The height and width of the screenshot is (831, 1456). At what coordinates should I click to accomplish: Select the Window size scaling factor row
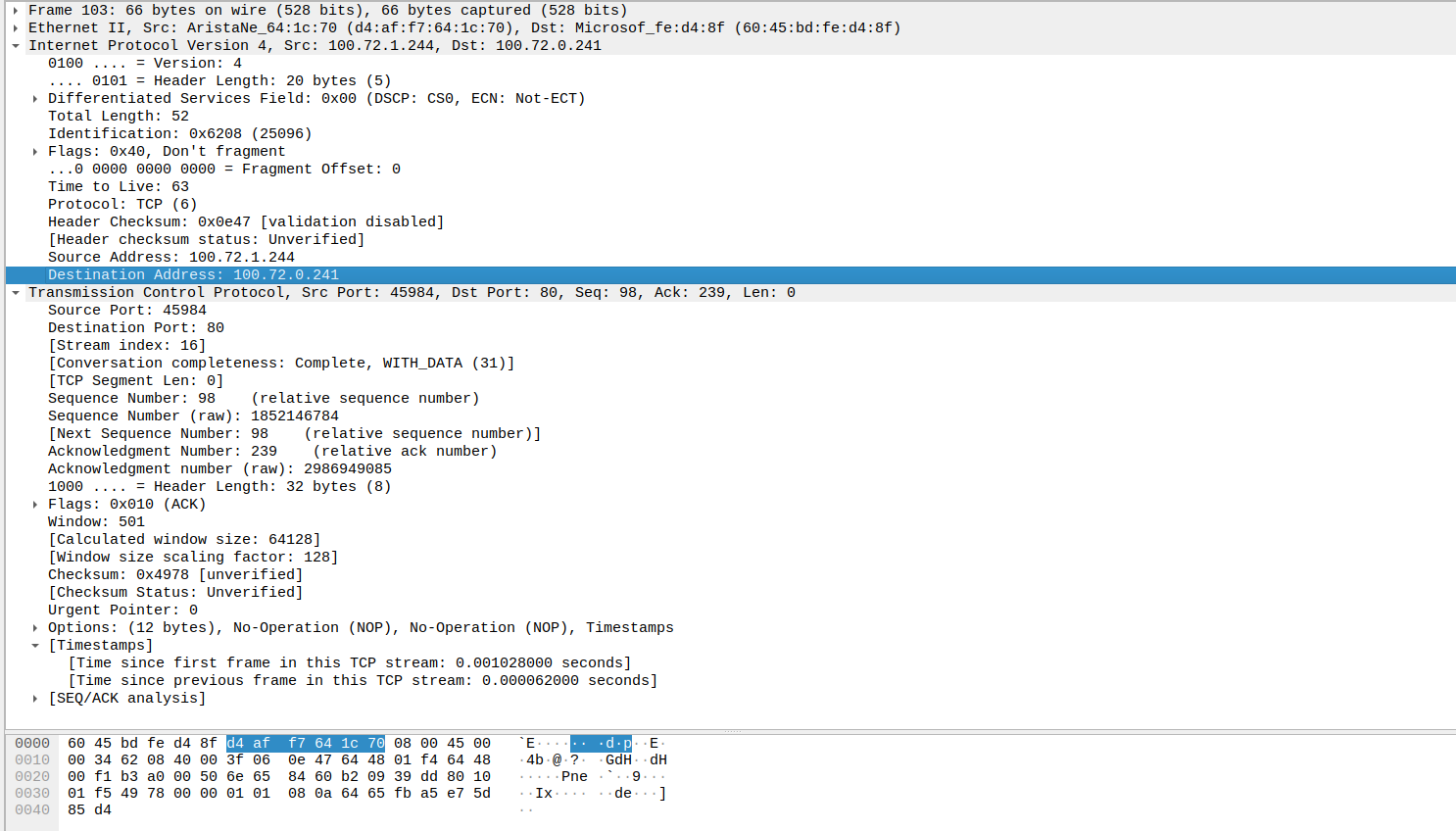pyautogui.click(x=731, y=557)
